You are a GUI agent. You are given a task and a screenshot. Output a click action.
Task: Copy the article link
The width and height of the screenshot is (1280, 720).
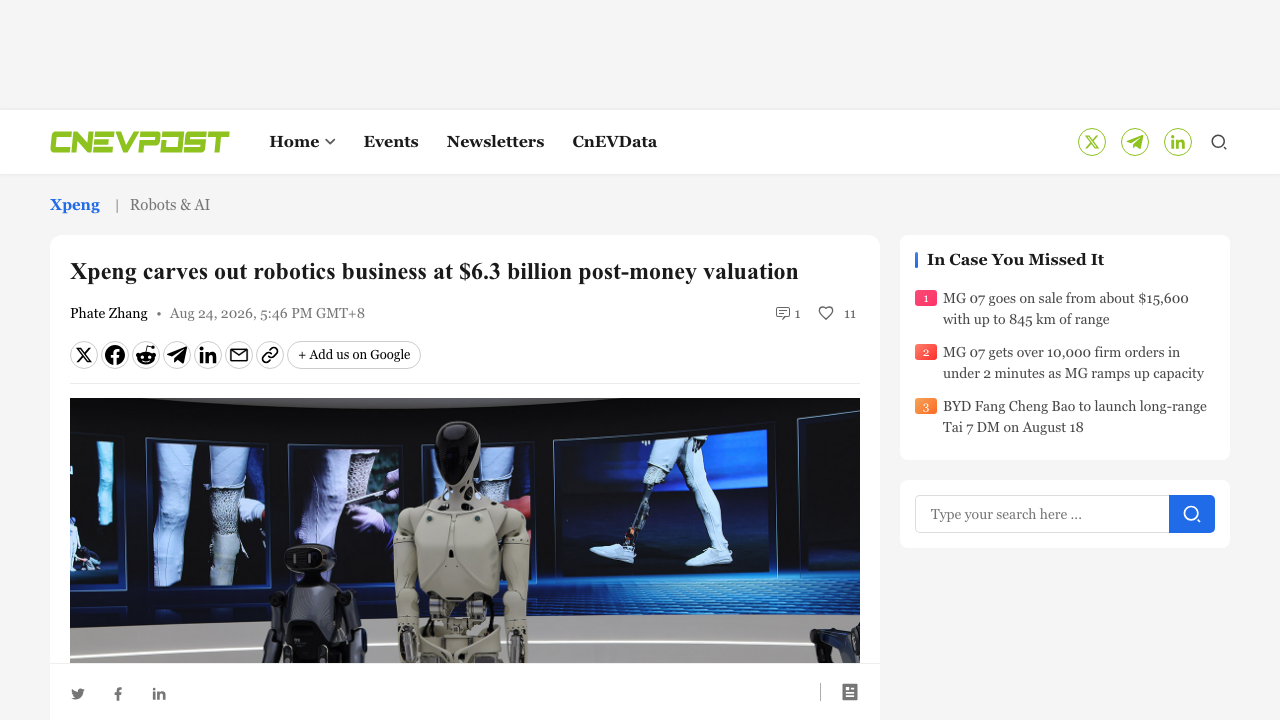270,355
